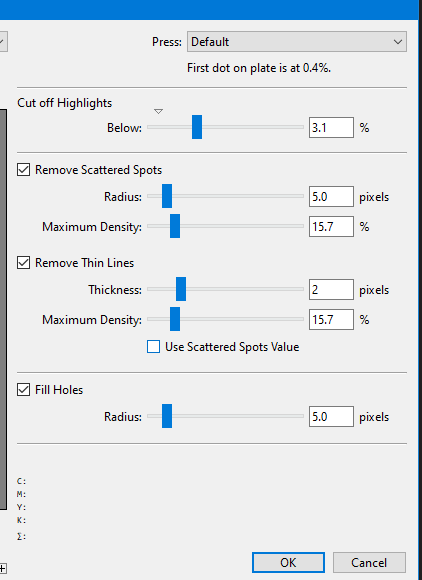Click the Press dropdown arrow chevron
Image resolution: width=422 pixels, height=580 pixels.
398,42
